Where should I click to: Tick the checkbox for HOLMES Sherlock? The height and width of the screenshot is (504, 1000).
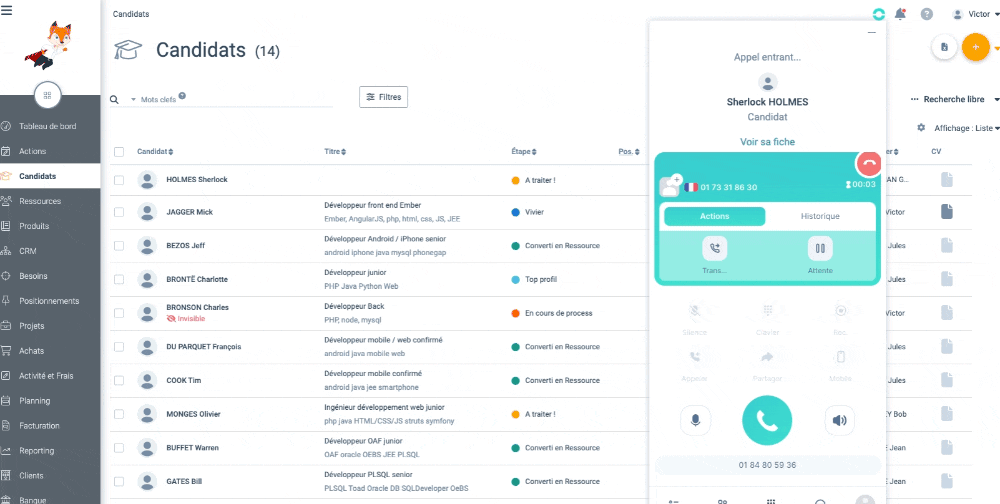click(x=119, y=180)
